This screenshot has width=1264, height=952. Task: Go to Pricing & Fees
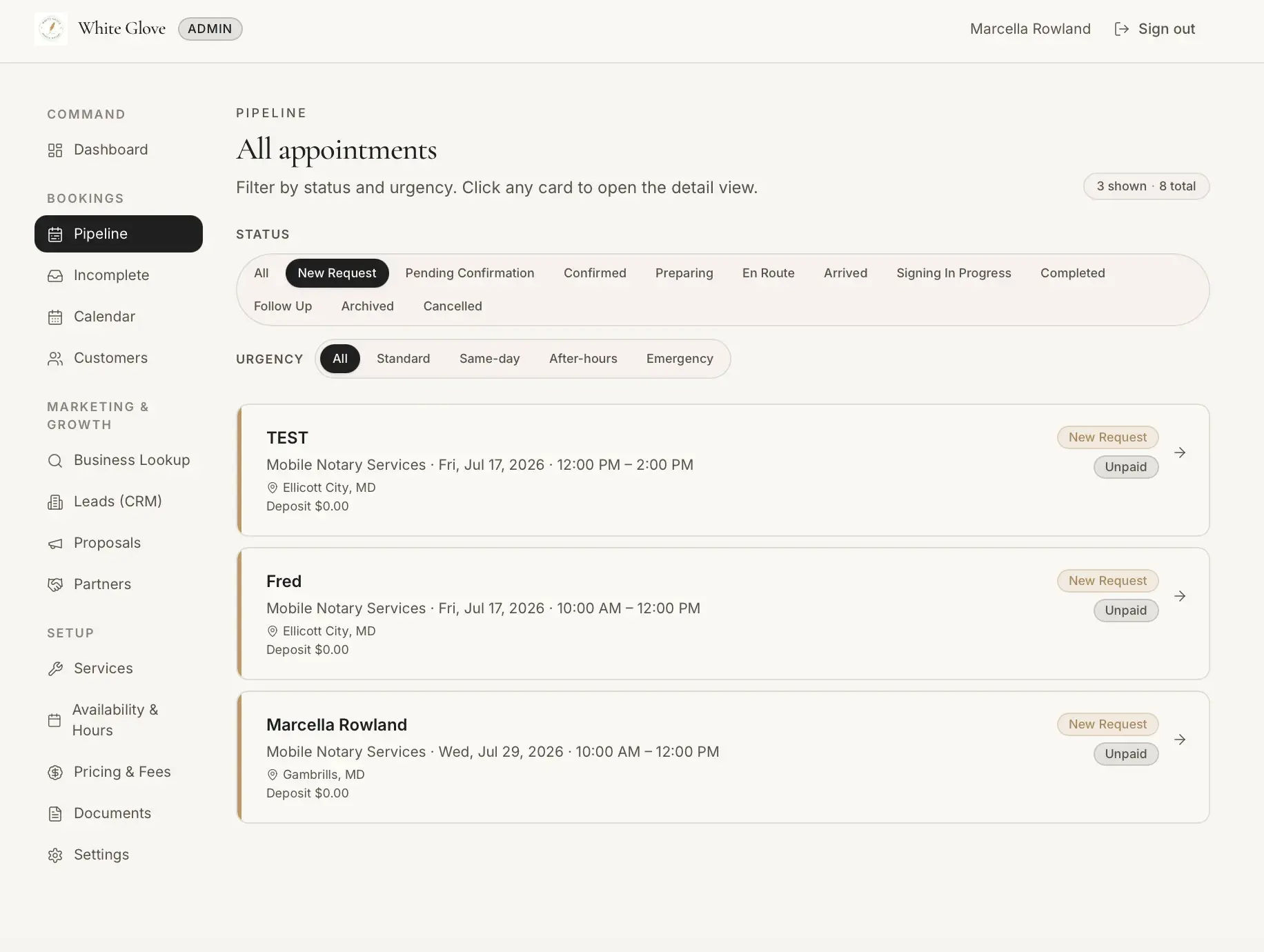point(119,772)
